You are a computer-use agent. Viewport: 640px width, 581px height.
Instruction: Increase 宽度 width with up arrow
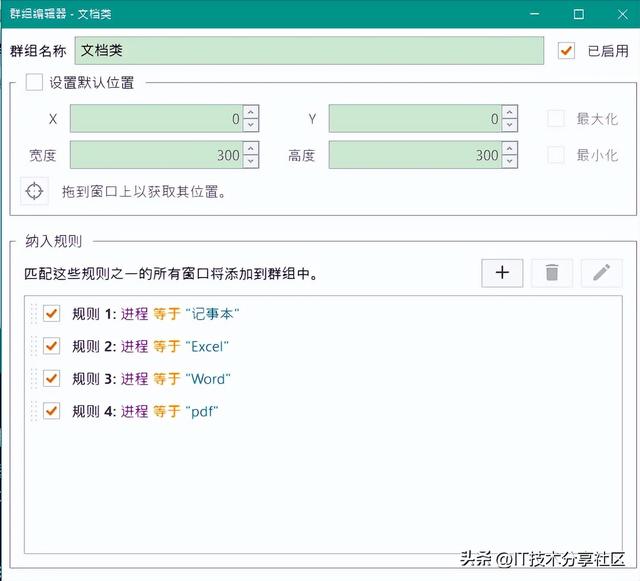251,149
